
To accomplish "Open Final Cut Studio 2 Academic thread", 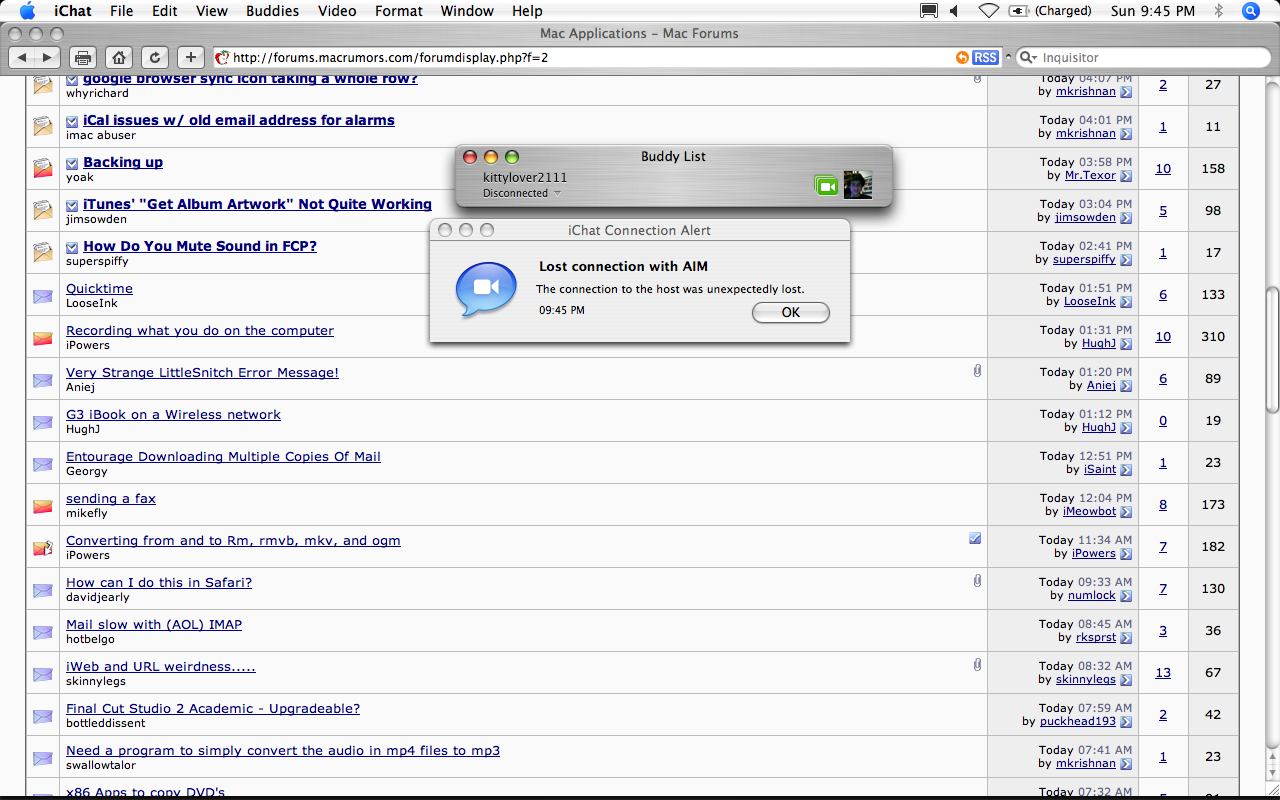I will (213, 708).
